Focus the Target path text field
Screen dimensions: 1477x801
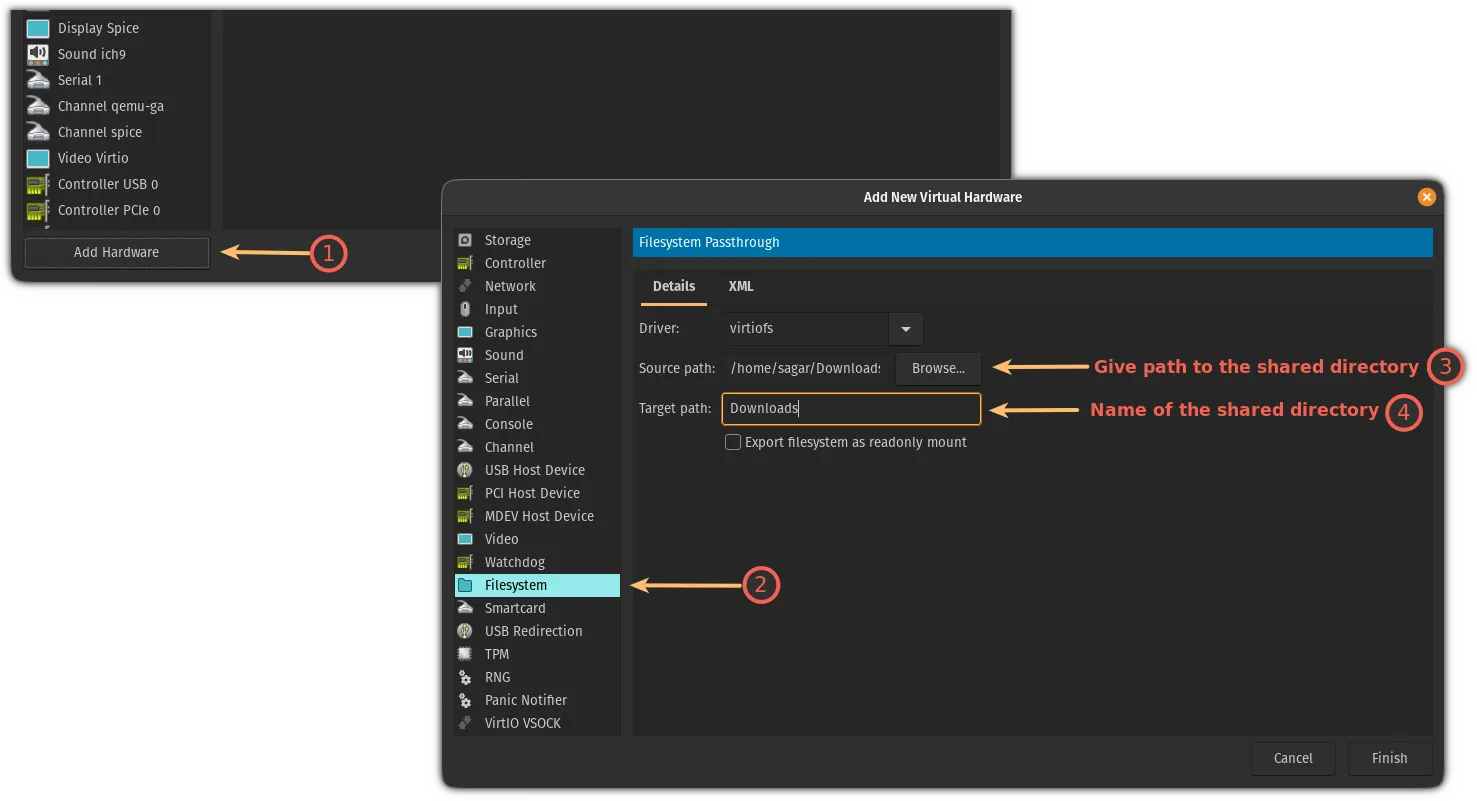(x=850, y=408)
